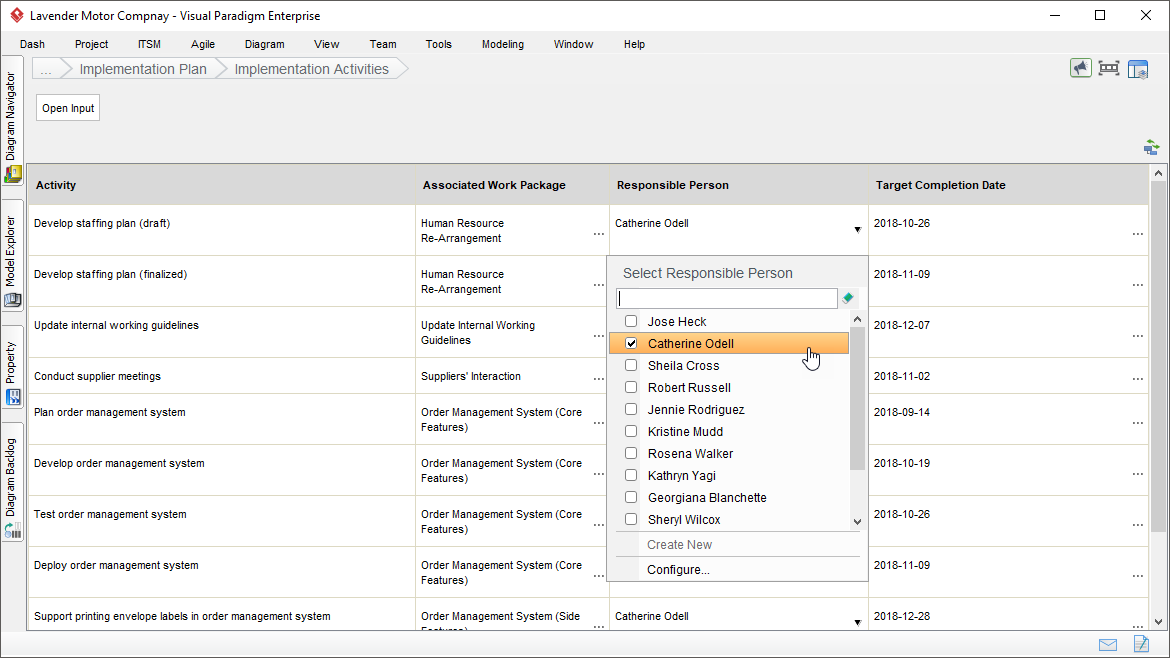Go to Implementation Plan breadcrumb
The width and height of the screenshot is (1170, 658).
click(143, 69)
